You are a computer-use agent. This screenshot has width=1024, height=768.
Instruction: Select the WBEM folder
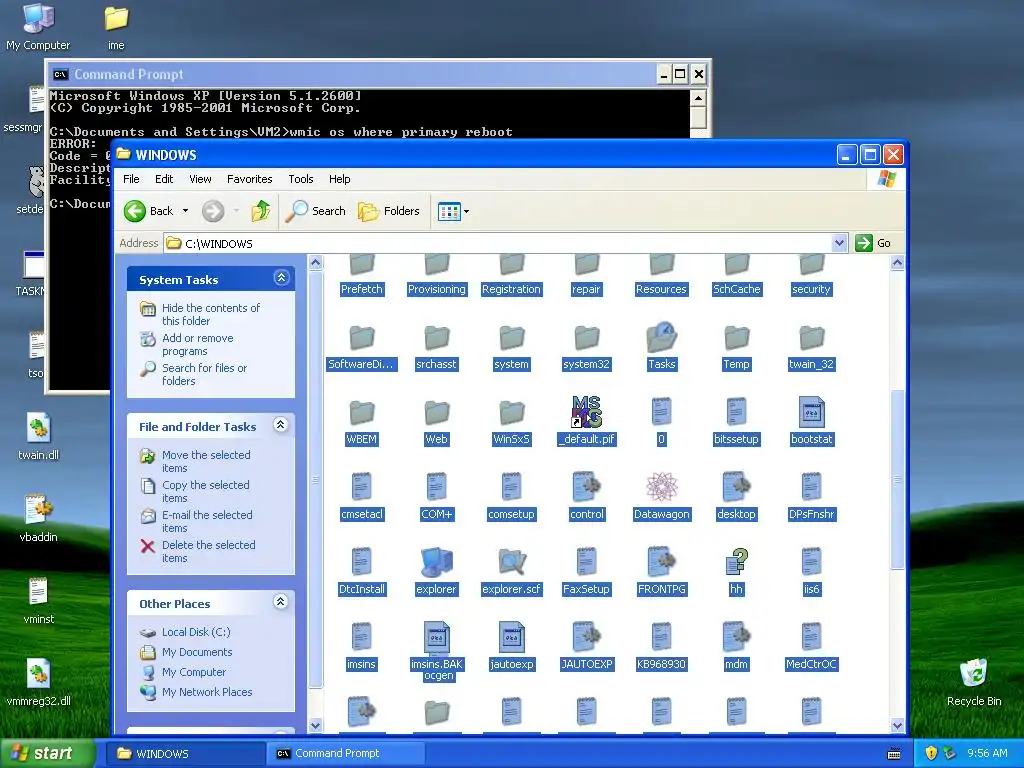click(362, 413)
